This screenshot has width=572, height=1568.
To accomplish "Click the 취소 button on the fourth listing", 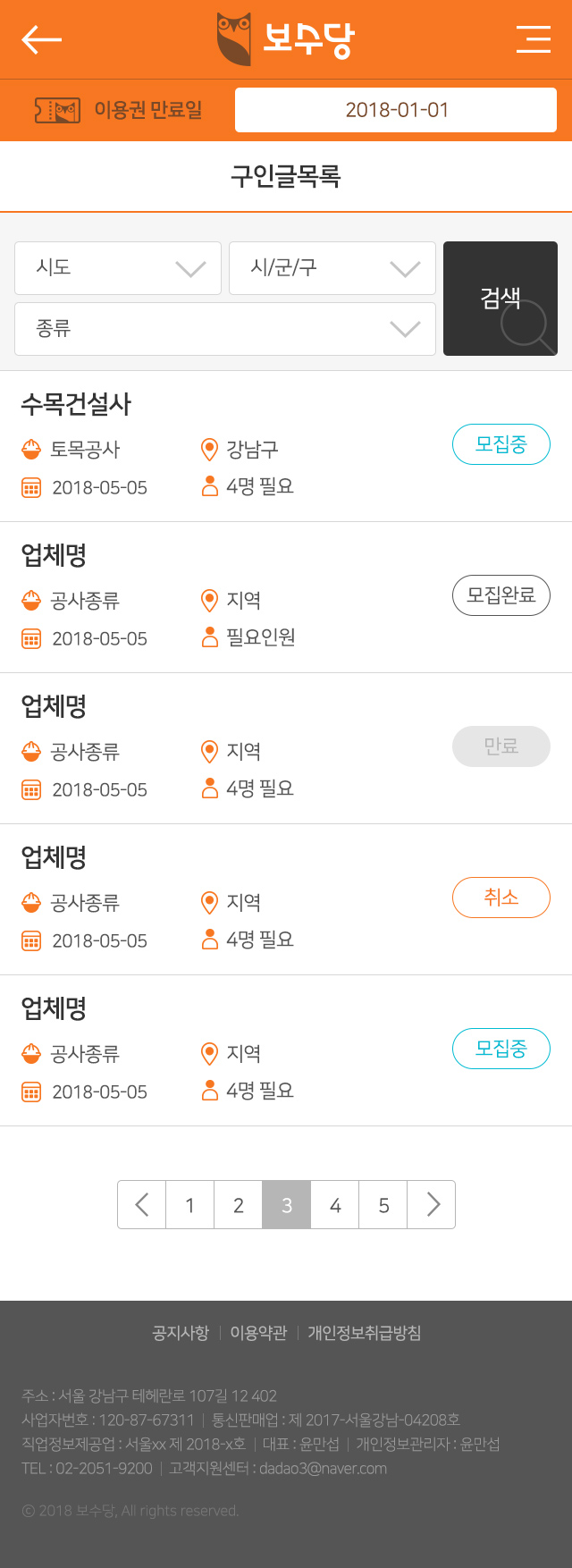I will coord(501,898).
